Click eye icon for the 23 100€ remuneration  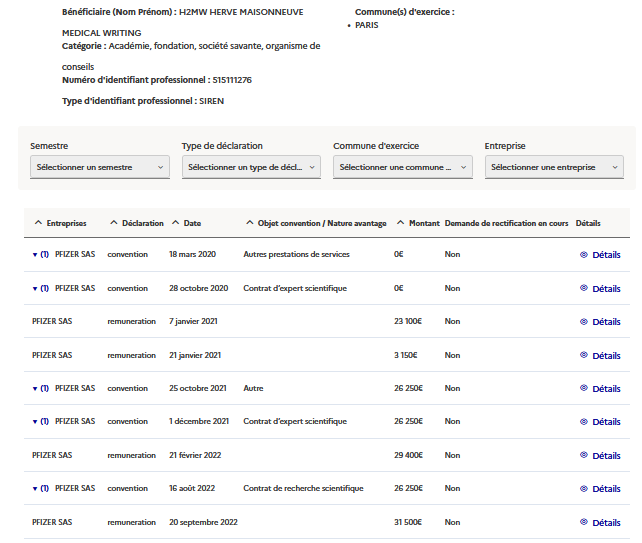pos(584,322)
